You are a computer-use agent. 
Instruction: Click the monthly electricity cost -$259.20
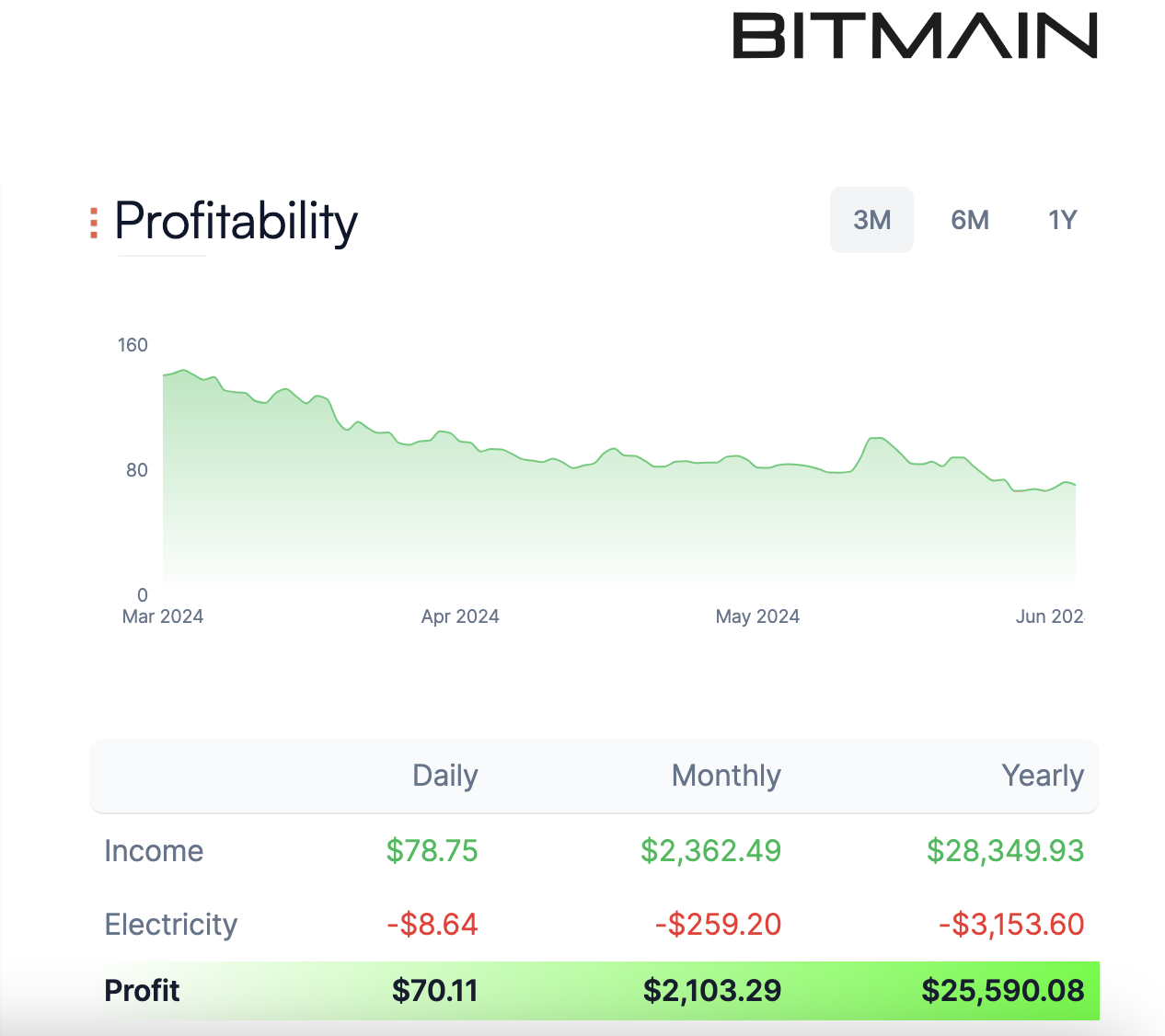718,925
